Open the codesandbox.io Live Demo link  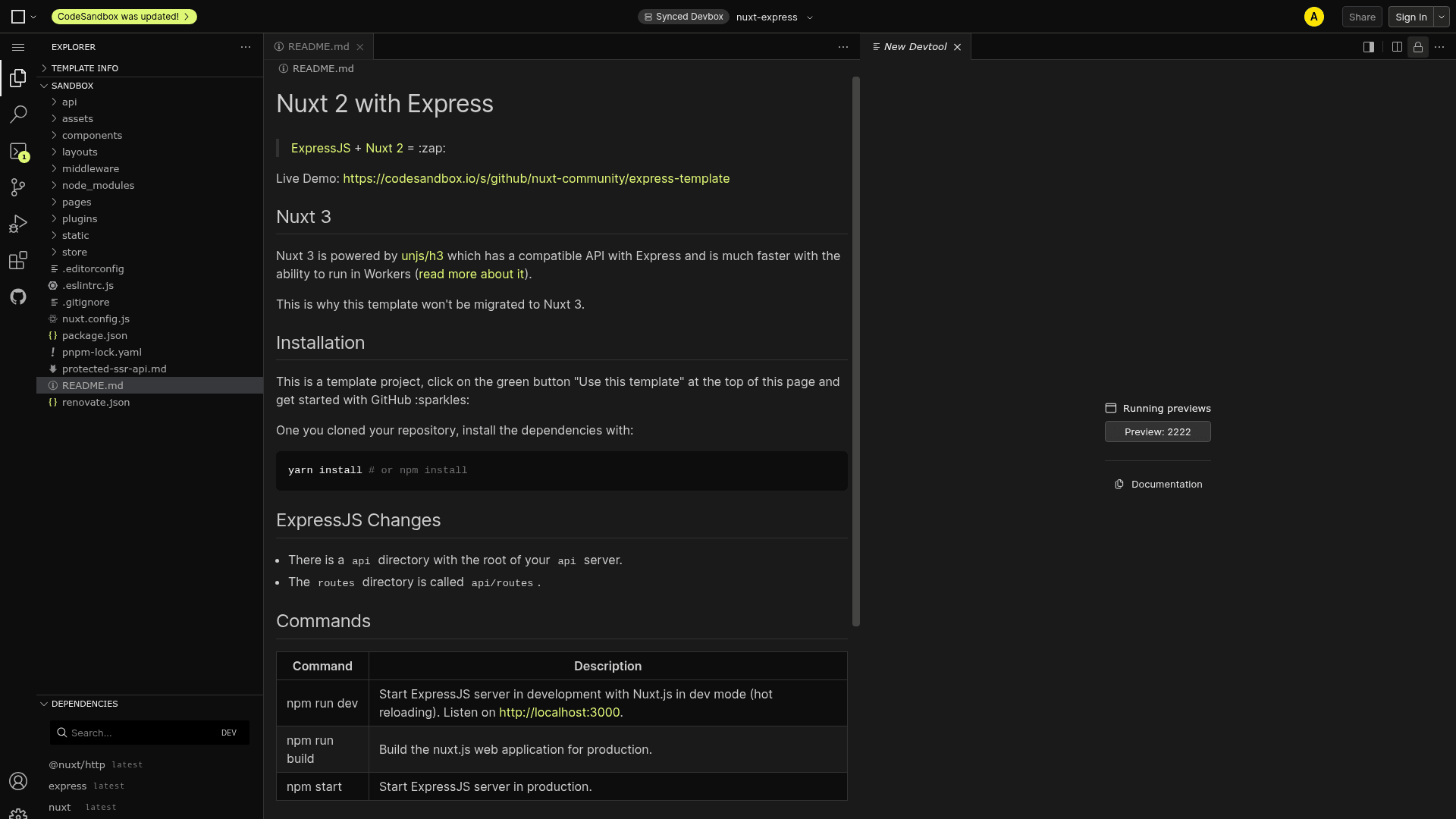(536, 179)
